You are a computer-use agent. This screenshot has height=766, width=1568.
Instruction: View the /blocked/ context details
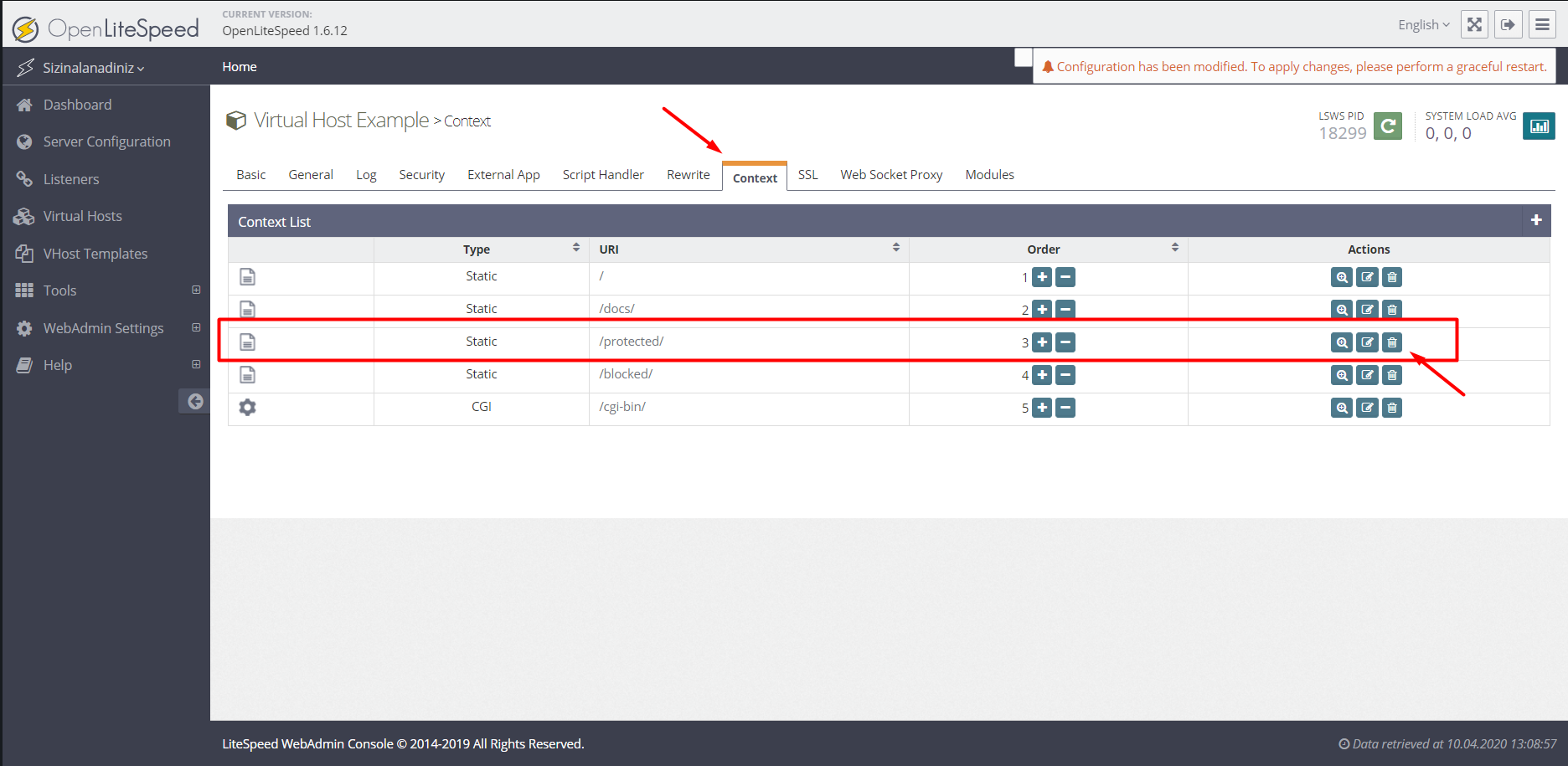pyautogui.click(x=1342, y=375)
